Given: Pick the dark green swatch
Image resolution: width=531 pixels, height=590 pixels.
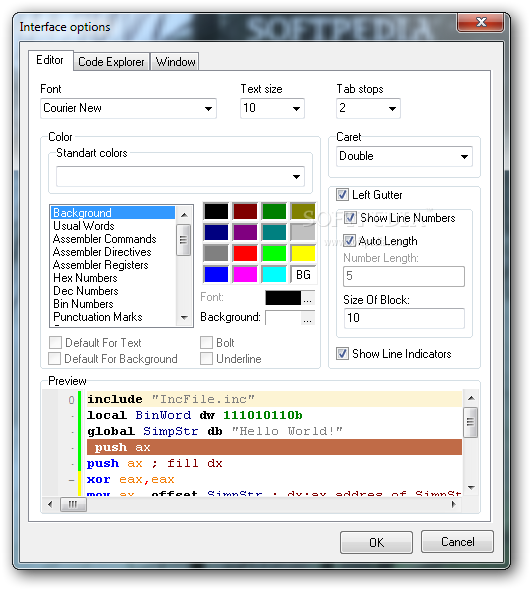Looking at the screenshot, I should 274,211.
